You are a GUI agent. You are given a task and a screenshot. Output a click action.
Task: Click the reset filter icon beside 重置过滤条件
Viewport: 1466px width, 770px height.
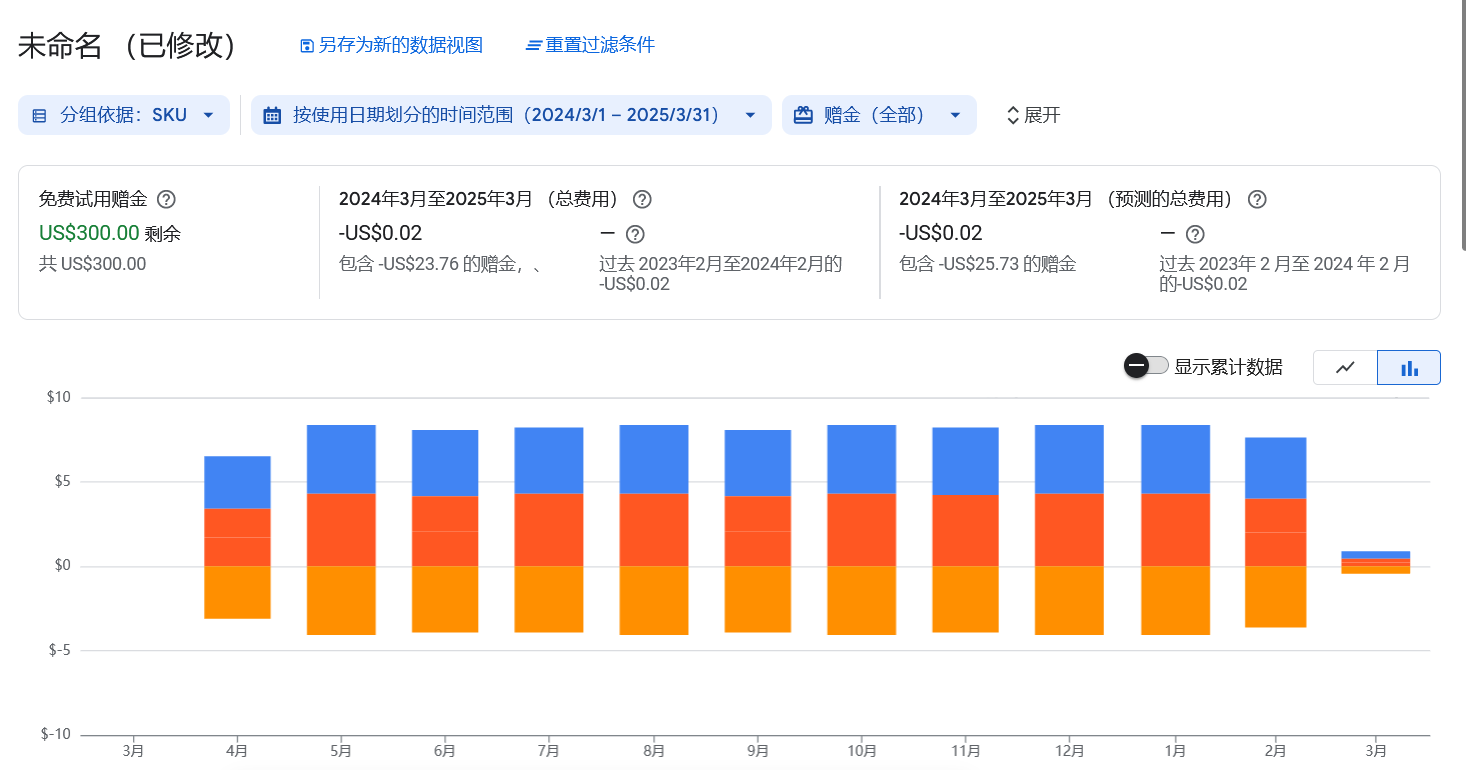534,46
